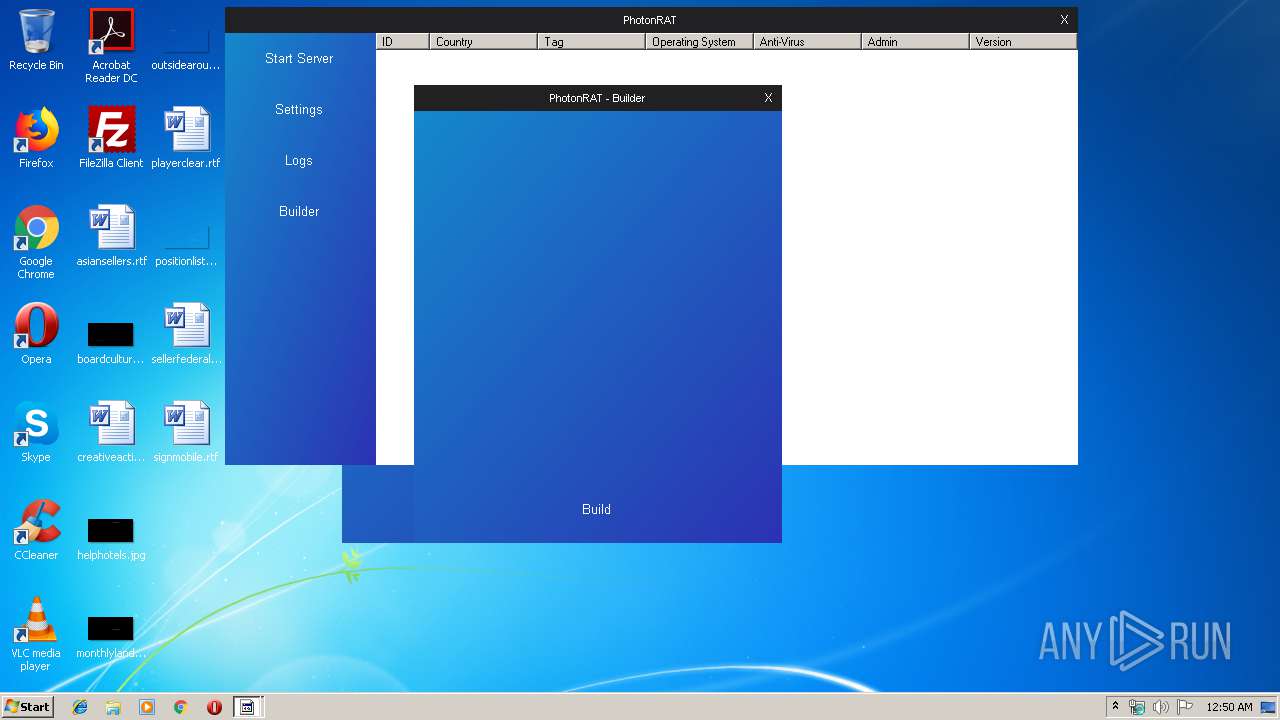
Task: Click Start Server in PhotonRAT sidebar
Action: point(299,58)
